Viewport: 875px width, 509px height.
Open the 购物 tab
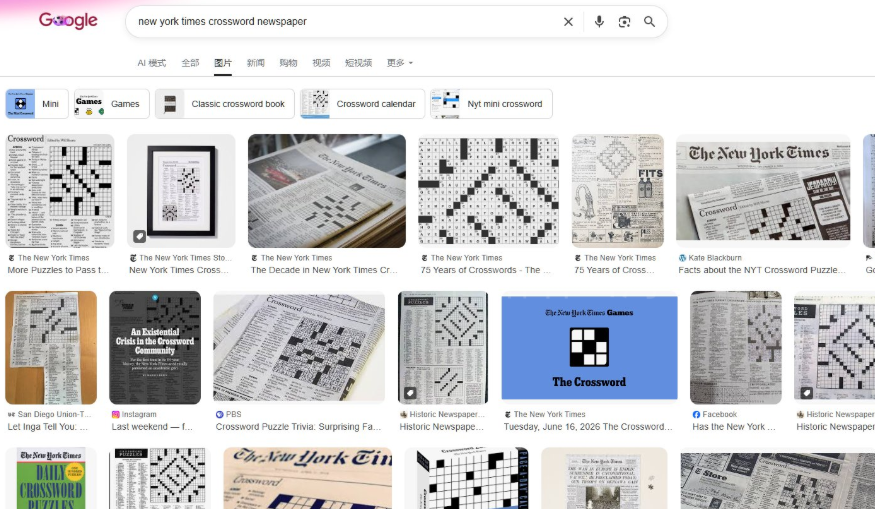[288, 63]
